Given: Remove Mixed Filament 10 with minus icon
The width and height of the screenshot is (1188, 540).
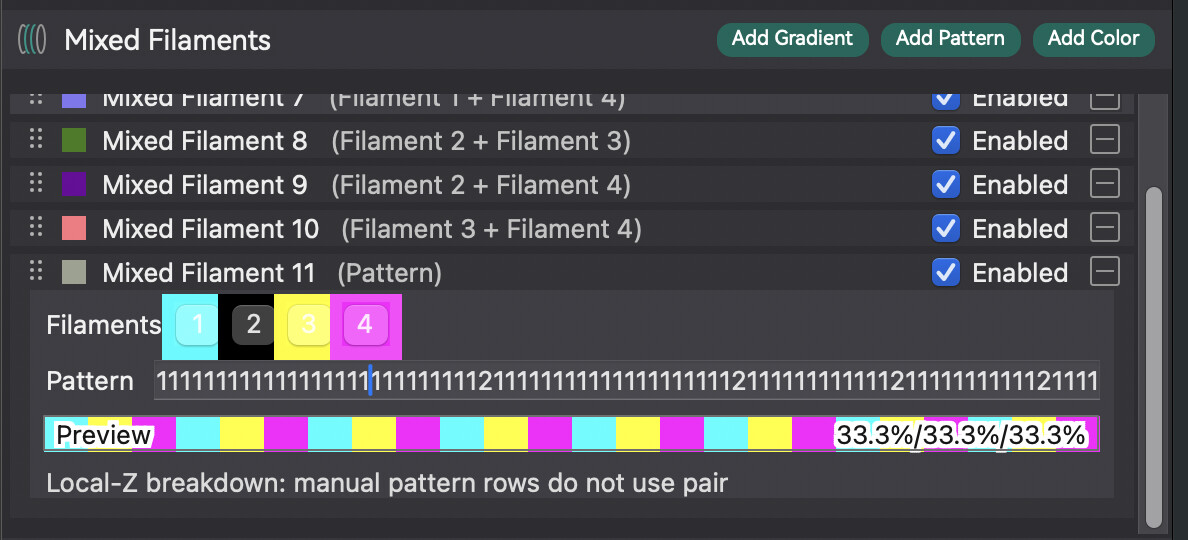Looking at the screenshot, I should (1105, 228).
